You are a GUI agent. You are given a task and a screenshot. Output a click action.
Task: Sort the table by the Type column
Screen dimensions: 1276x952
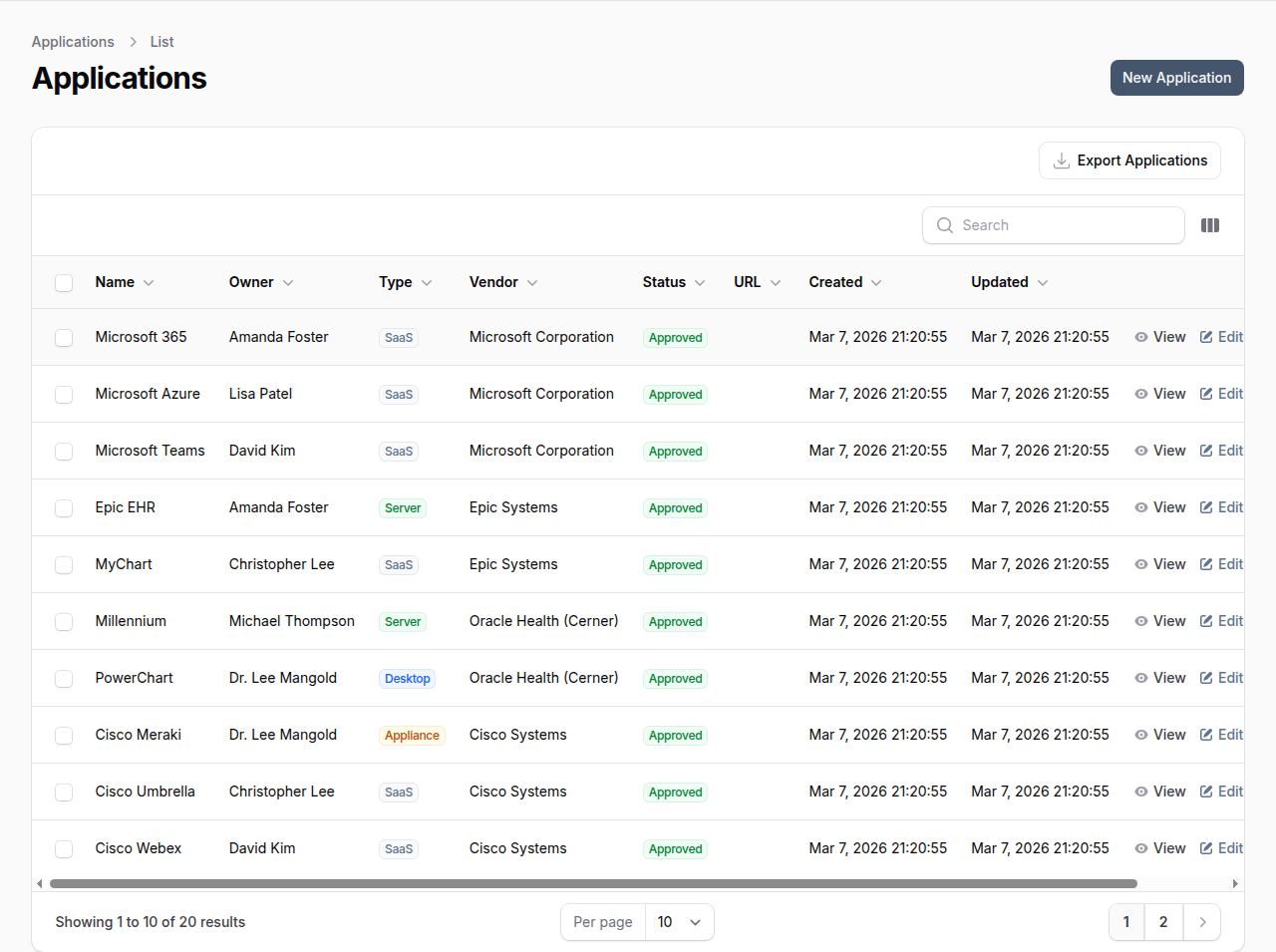tap(406, 282)
